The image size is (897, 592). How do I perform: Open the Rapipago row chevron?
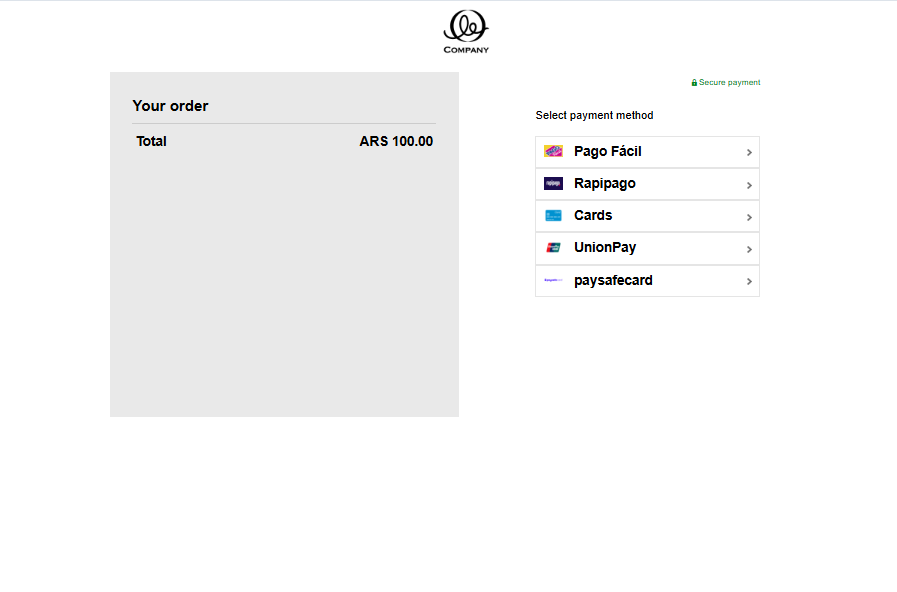pos(749,185)
